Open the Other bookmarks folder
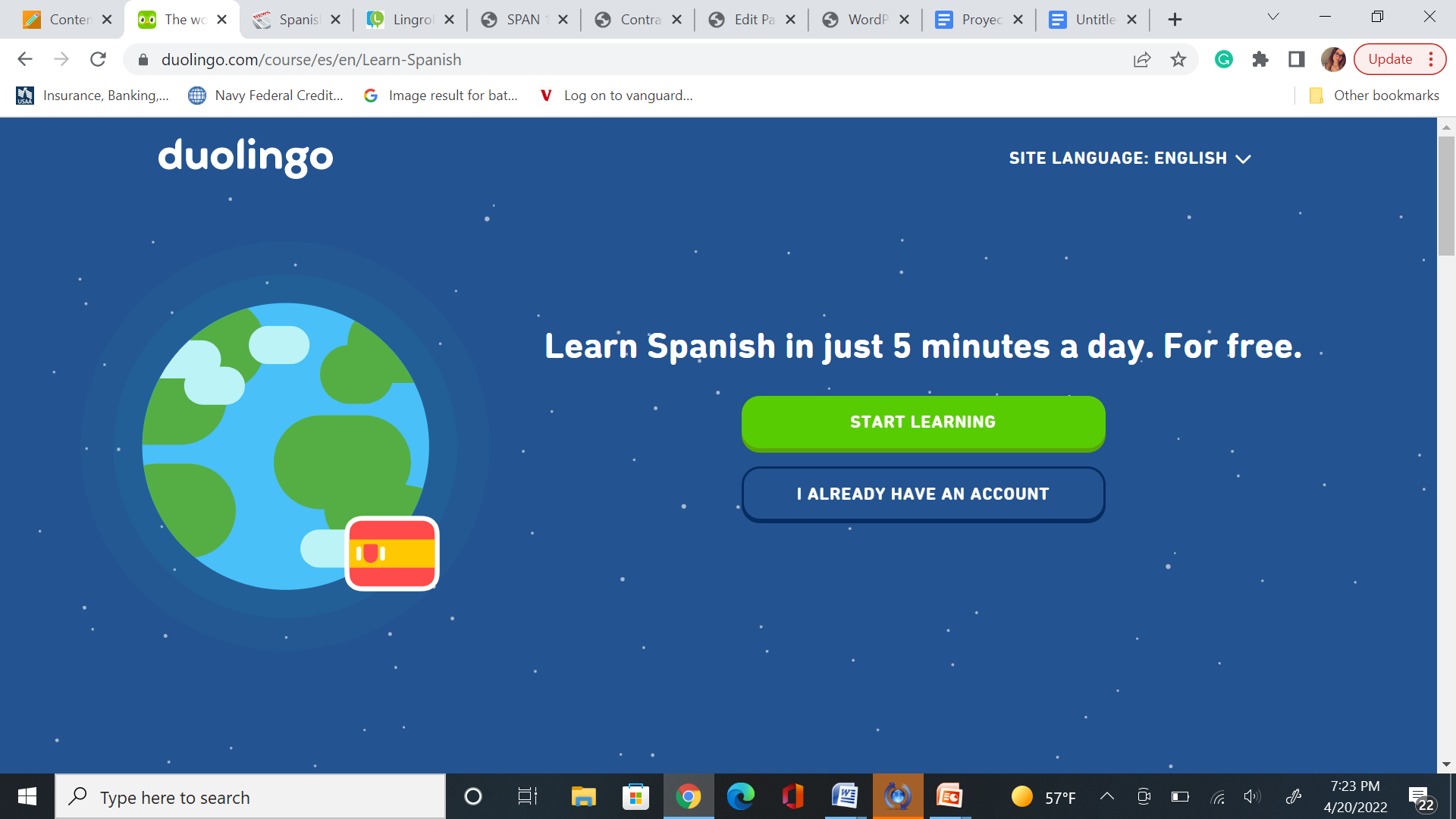Screen dimensions: 1456x819 [x=1374, y=96]
